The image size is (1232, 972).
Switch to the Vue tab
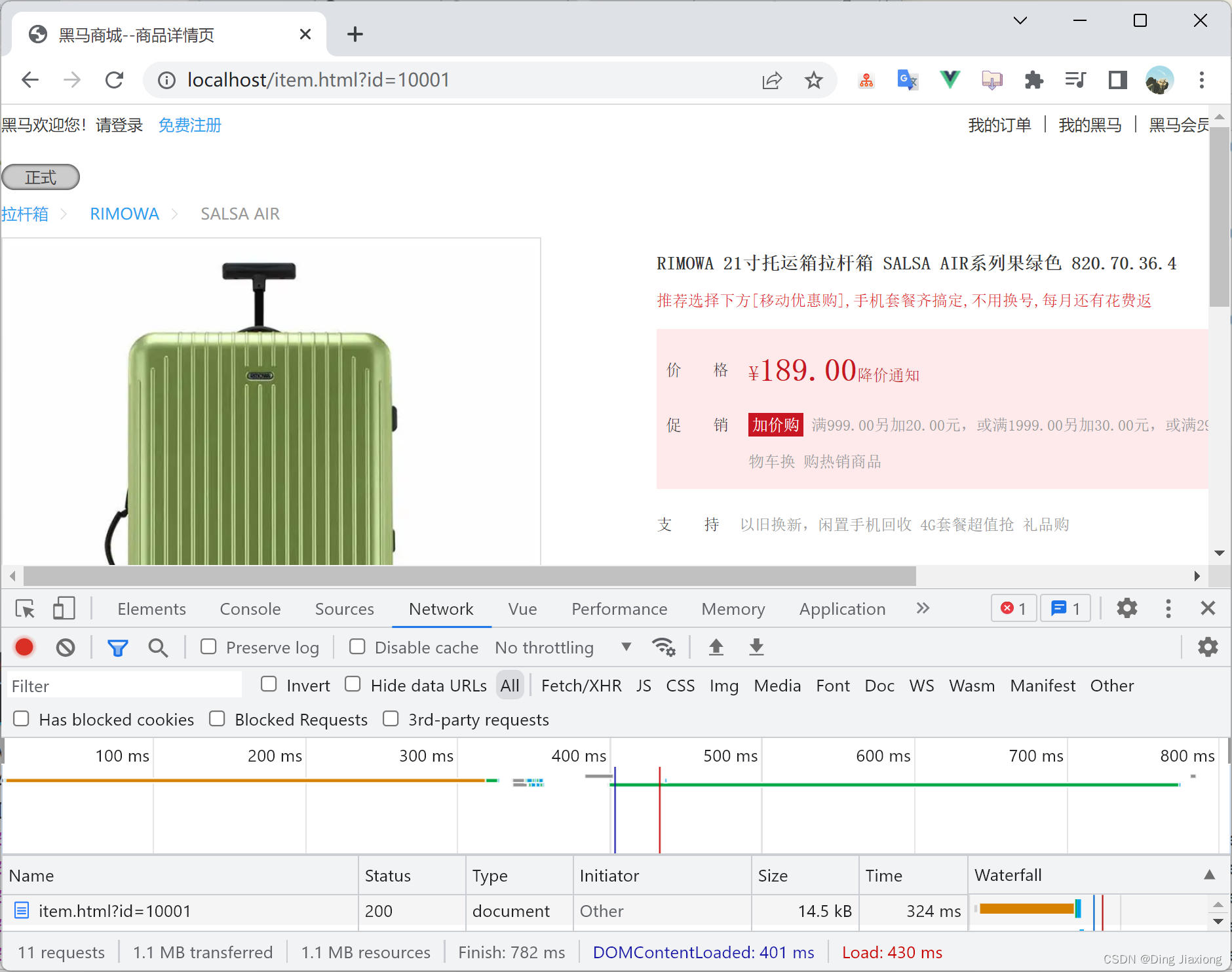click(x=522, y=609)
